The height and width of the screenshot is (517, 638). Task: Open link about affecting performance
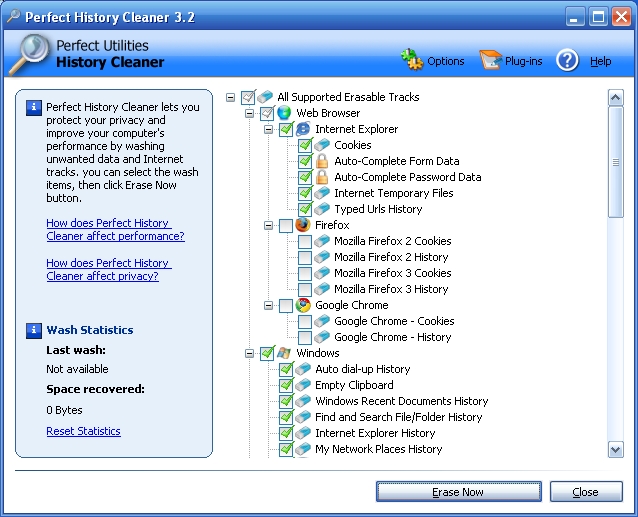click(115, 229)
